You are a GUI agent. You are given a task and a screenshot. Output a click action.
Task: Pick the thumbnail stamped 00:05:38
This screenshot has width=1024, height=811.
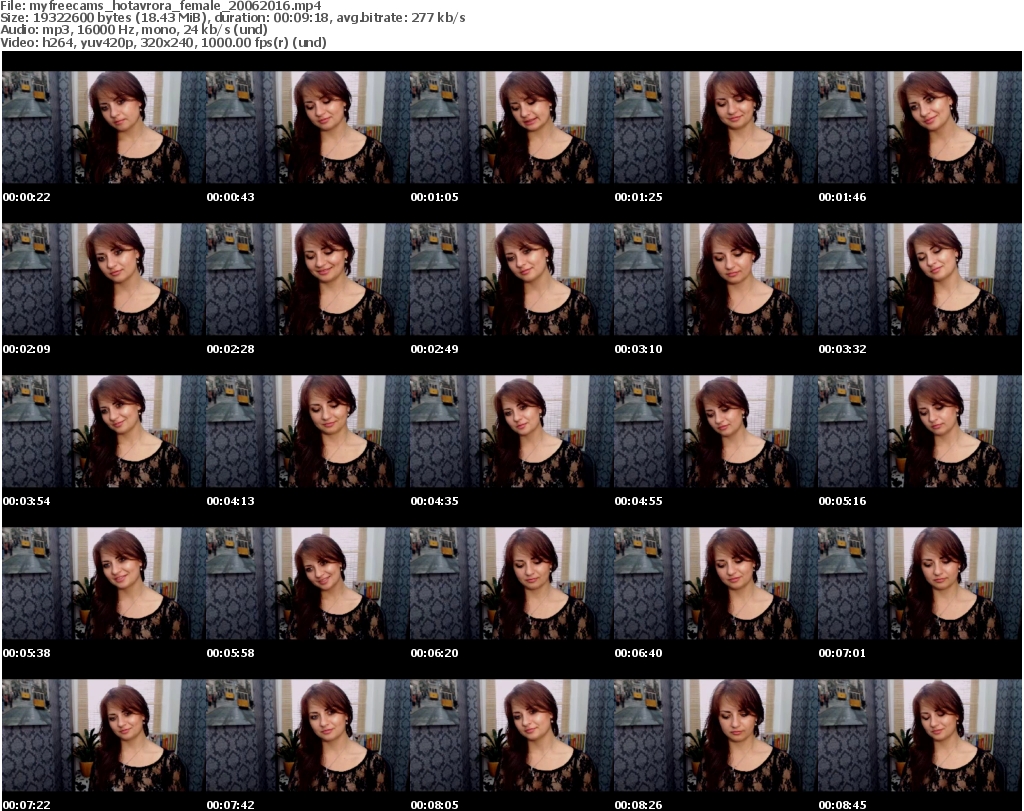coord(104,584)
